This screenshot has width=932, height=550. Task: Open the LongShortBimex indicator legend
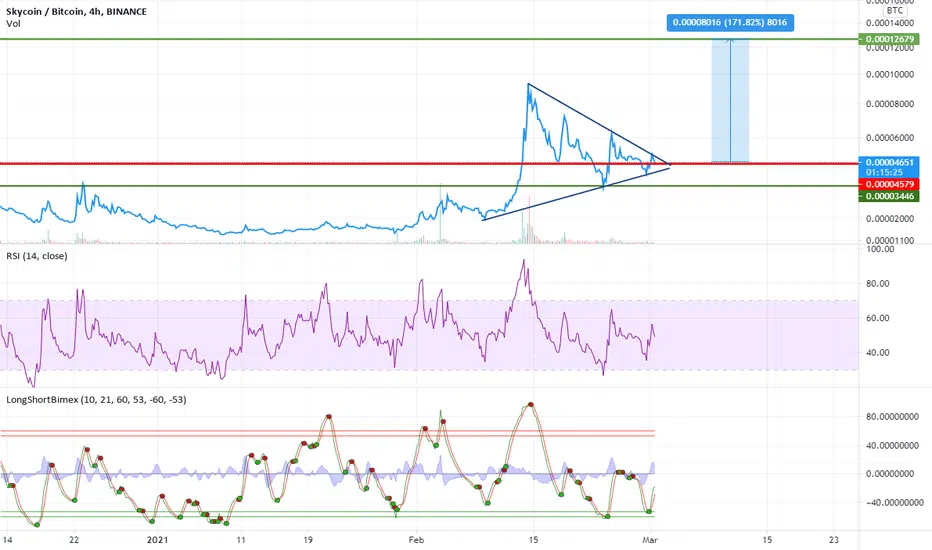[x=96, y=400]
